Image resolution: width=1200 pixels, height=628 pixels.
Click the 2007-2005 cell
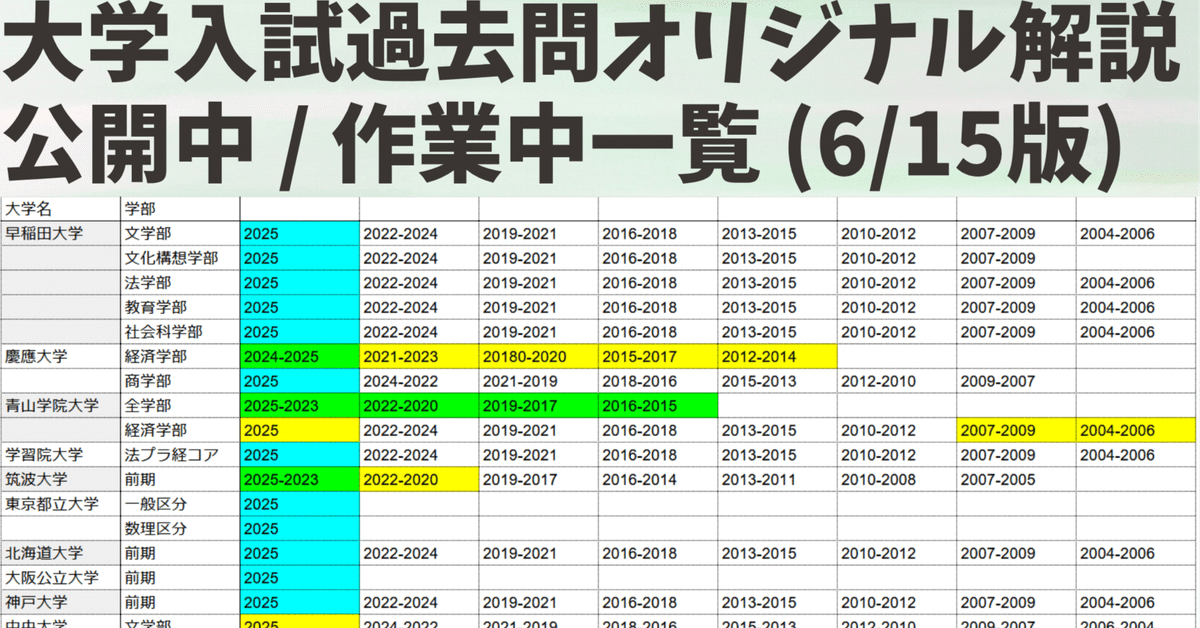1016,479
